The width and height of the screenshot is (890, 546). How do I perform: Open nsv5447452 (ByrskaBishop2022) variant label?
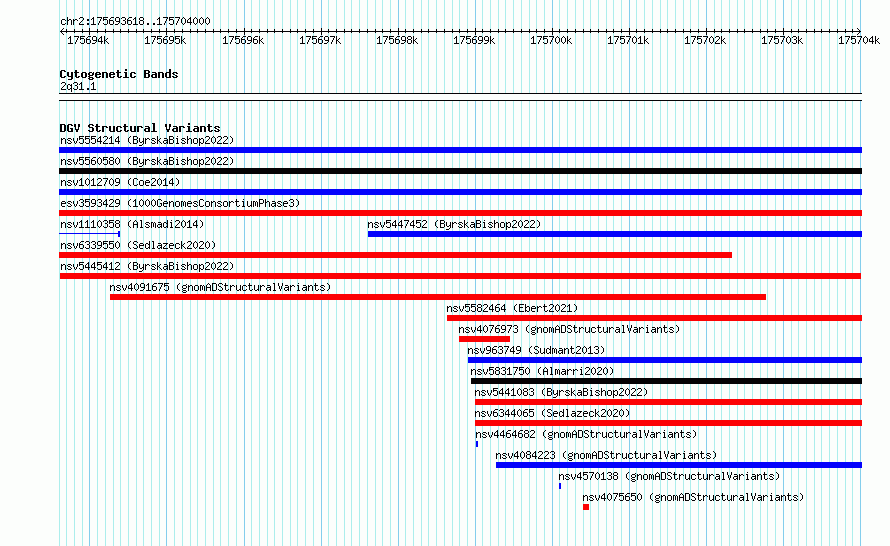[454, 224]
